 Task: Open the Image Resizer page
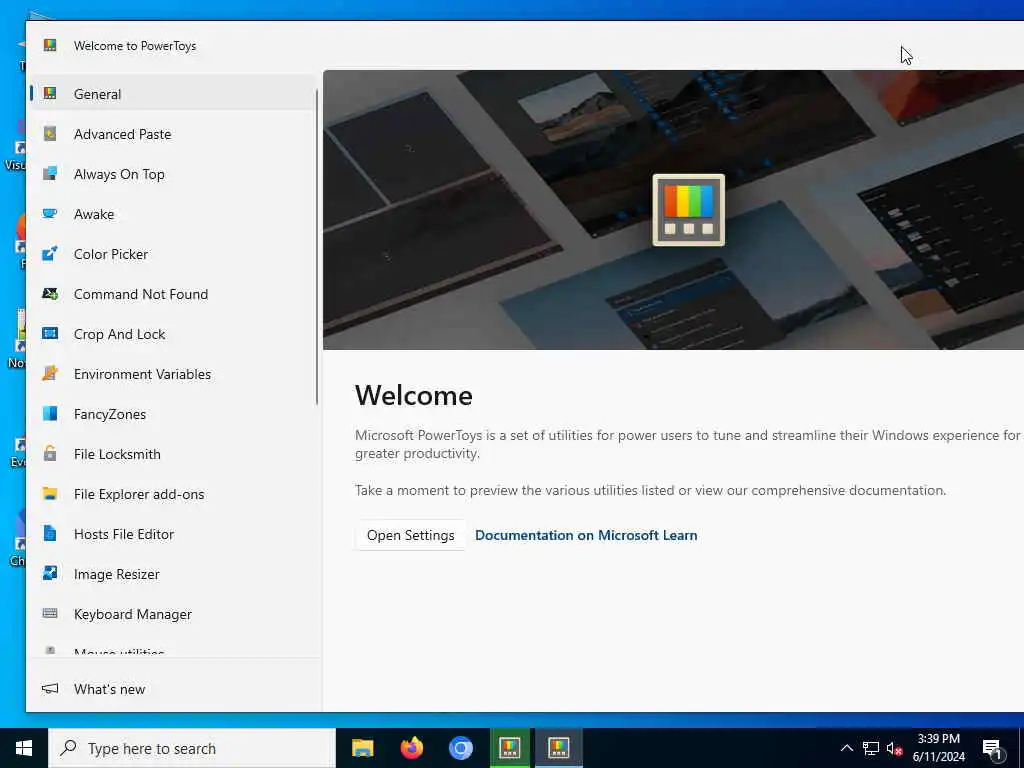174,573
